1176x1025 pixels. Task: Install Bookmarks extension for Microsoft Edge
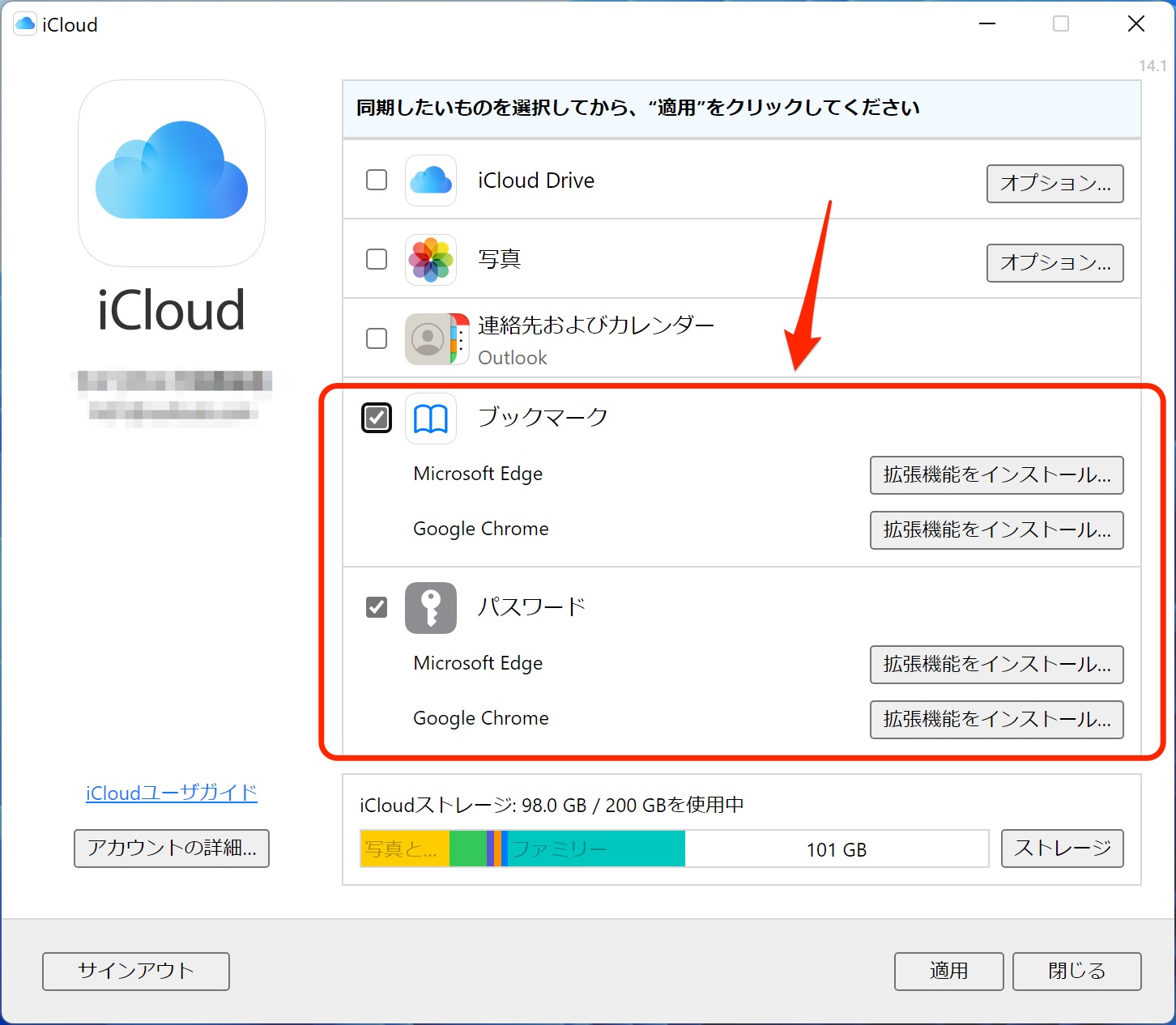click(996, 475)
